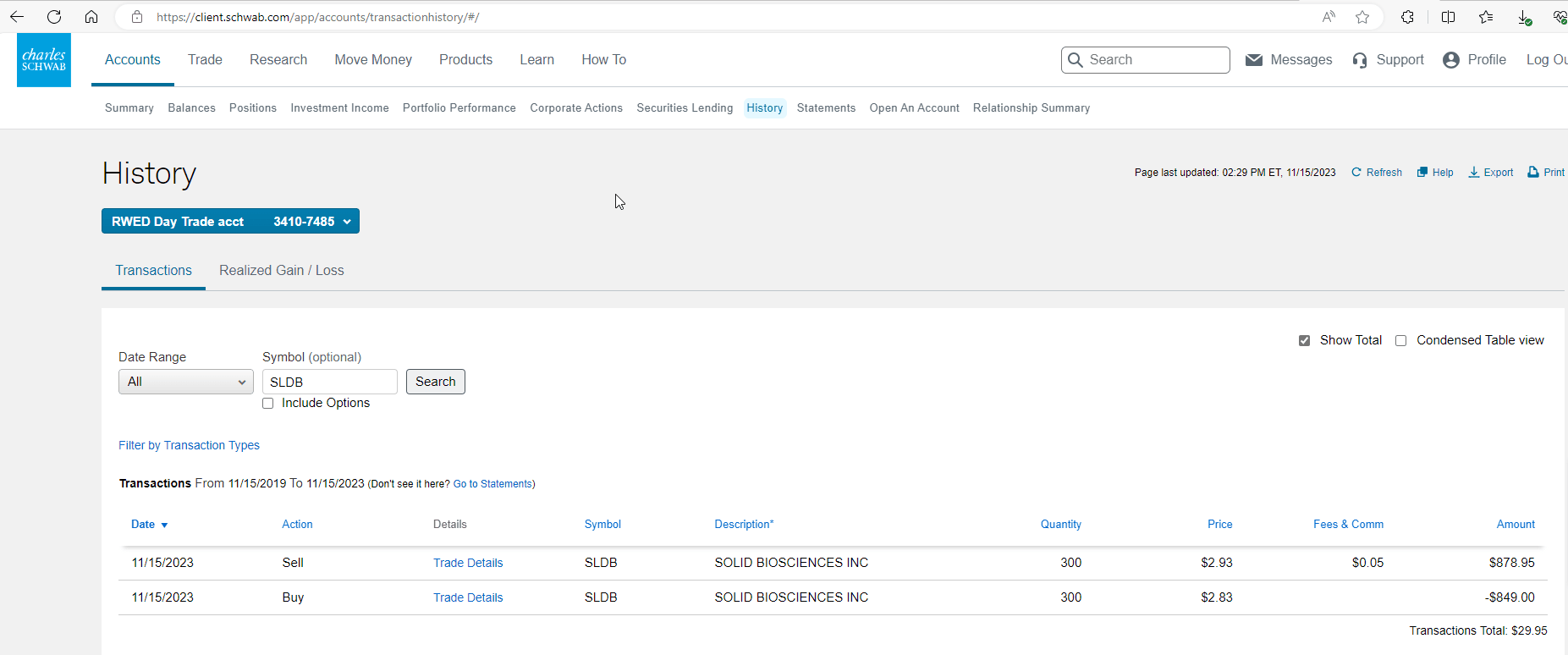Image resolution: width=1568 pixels, height=655 pixels.
Task: Click the Messages envelope icon
Action: (1254, 60)
